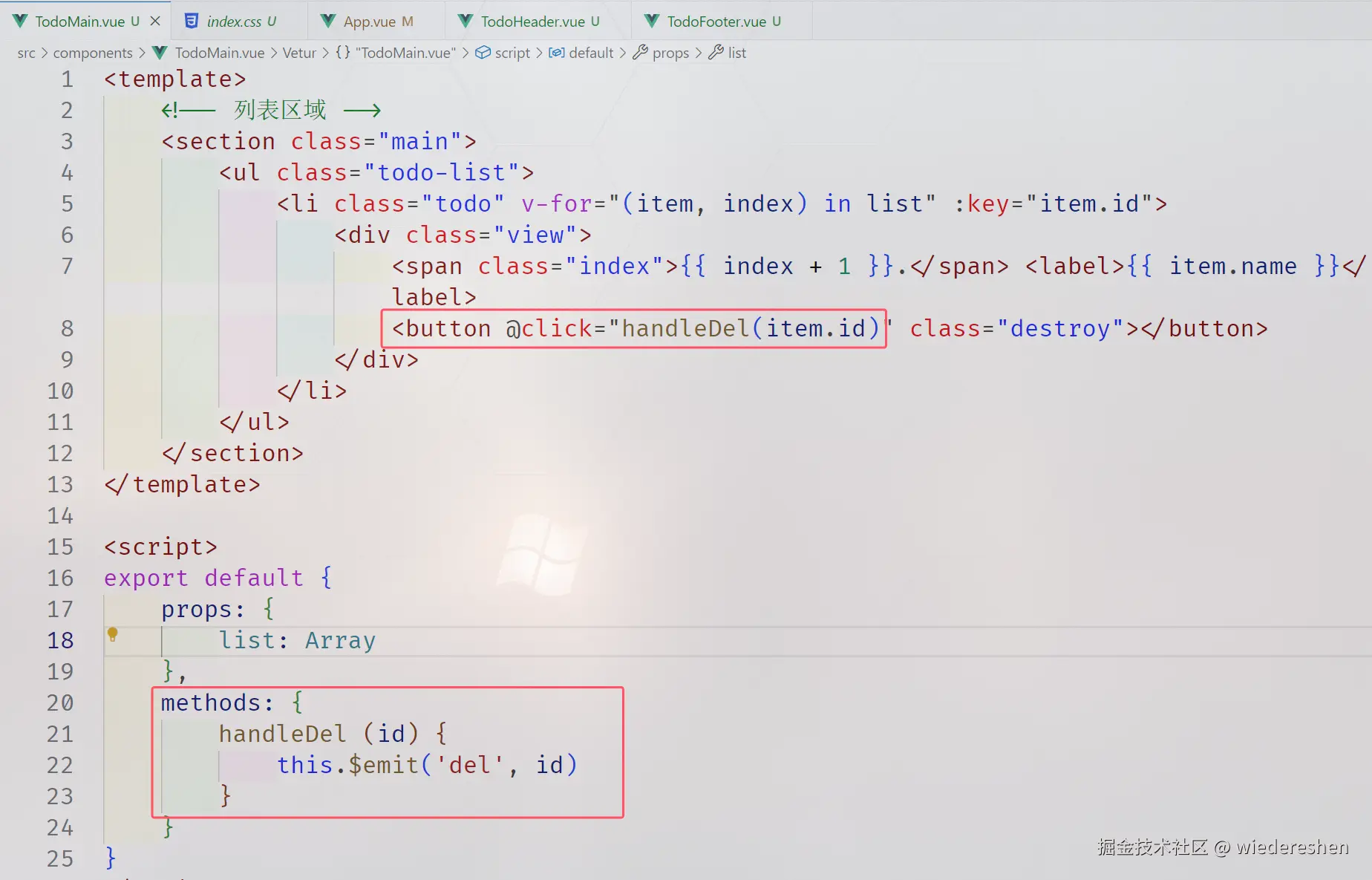
Task: Click the "{{ item.name }}" interpolation
Action: click(x=1233, y=266)
